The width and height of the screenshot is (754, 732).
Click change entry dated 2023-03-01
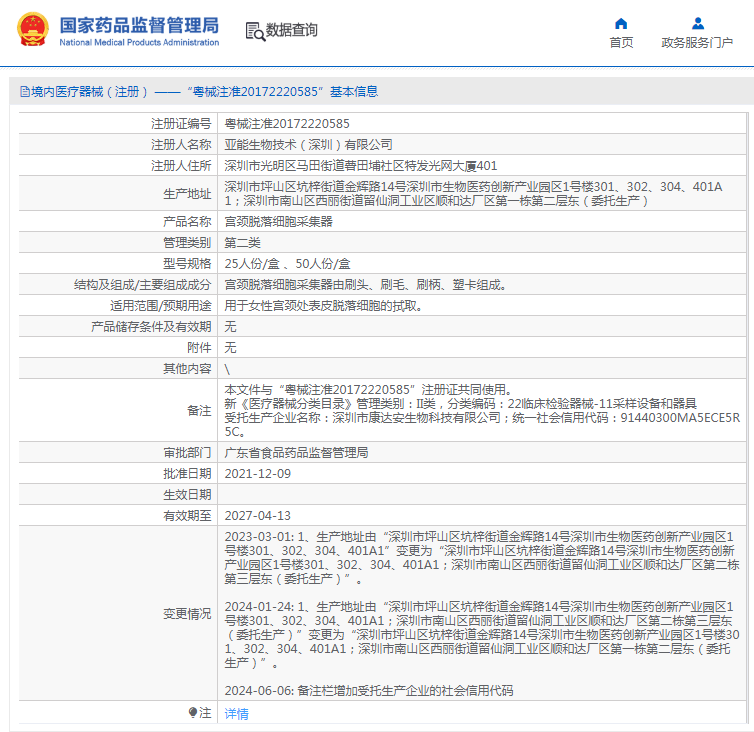click(482, 558)
